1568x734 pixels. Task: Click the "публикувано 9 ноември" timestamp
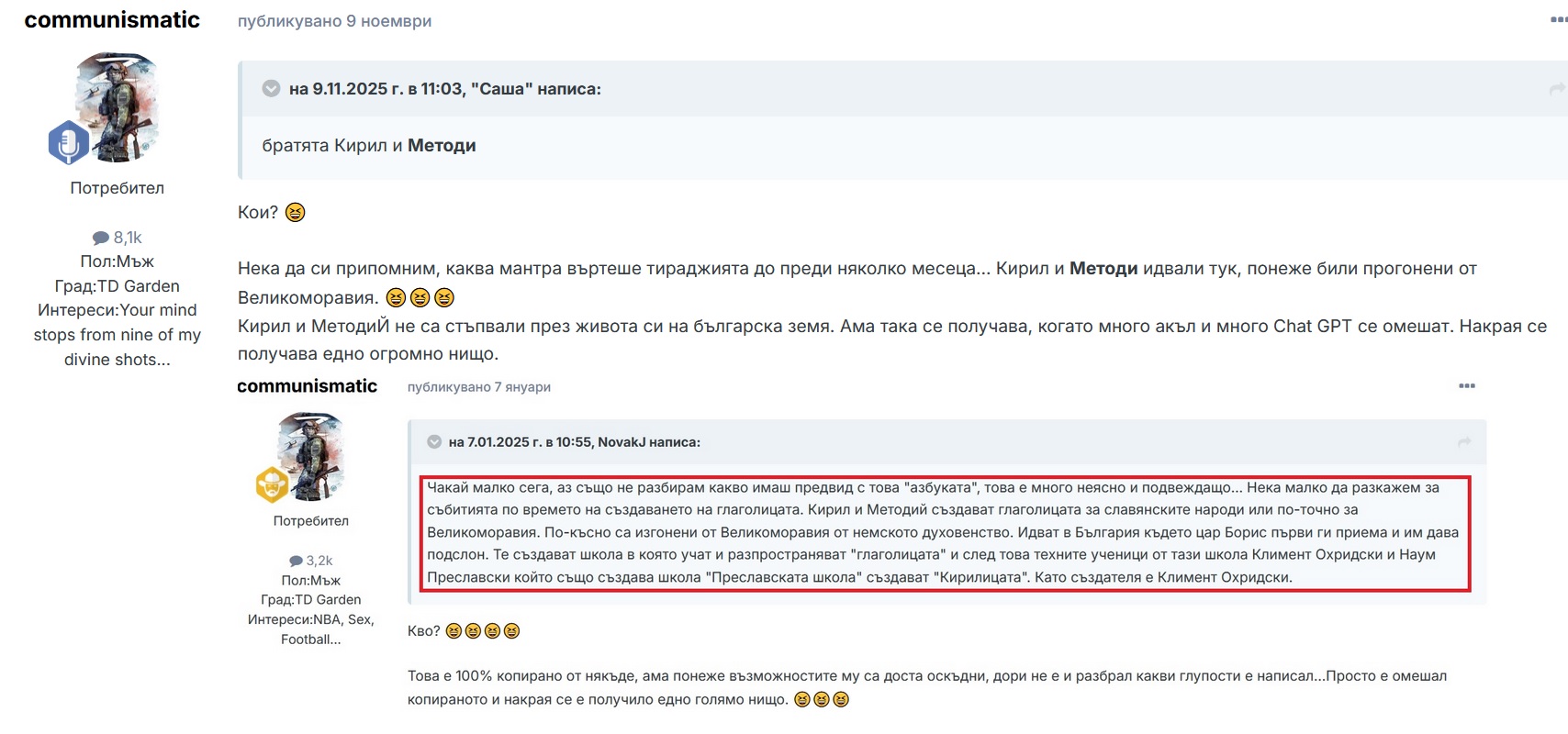(x=334, y=21)
